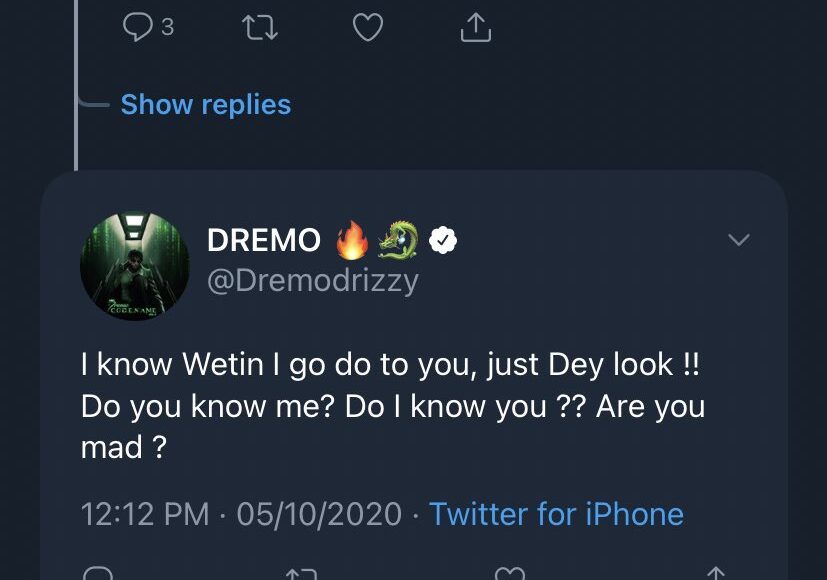Open the chevron menu on DREMO's tweet
The image size is (827, 580).
pos(739,240)
